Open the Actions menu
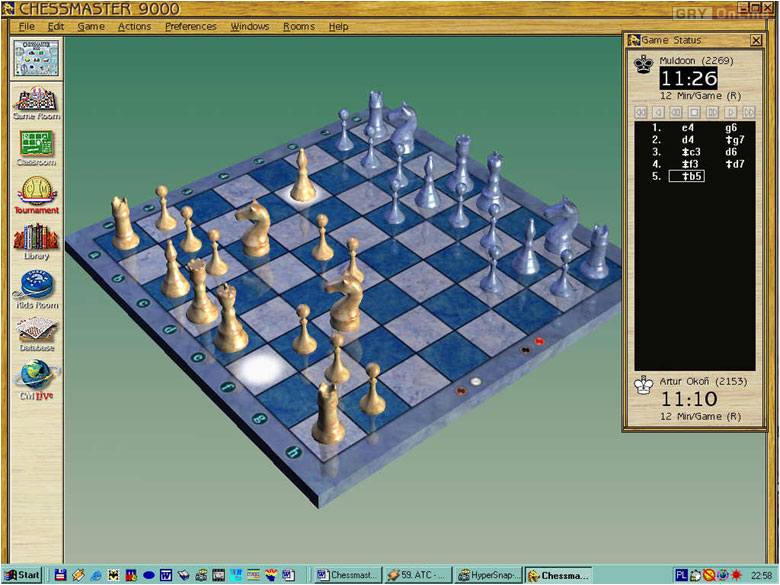780x585 pixels. pos(134,26)
